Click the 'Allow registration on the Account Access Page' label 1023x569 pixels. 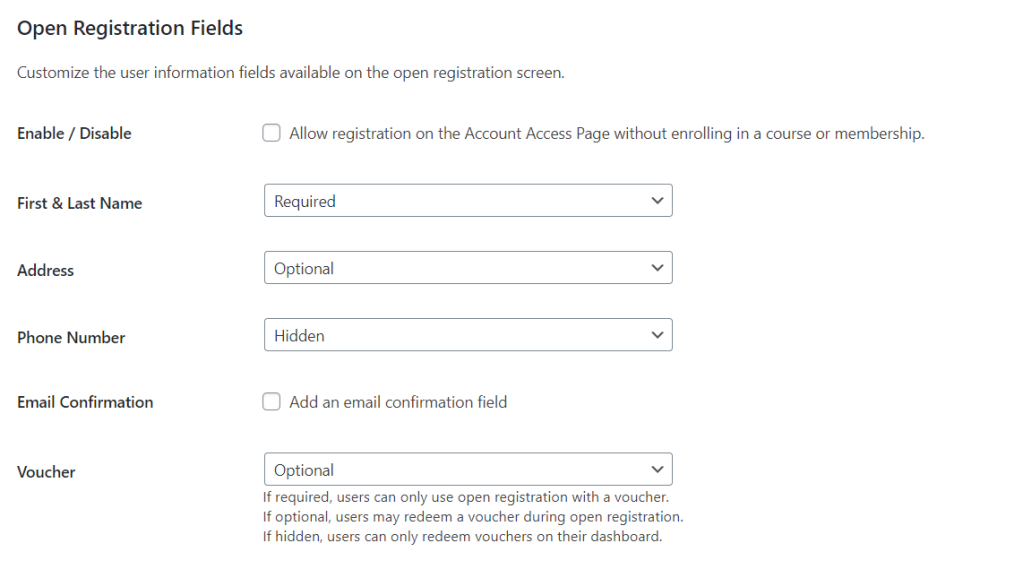[607, 133]
